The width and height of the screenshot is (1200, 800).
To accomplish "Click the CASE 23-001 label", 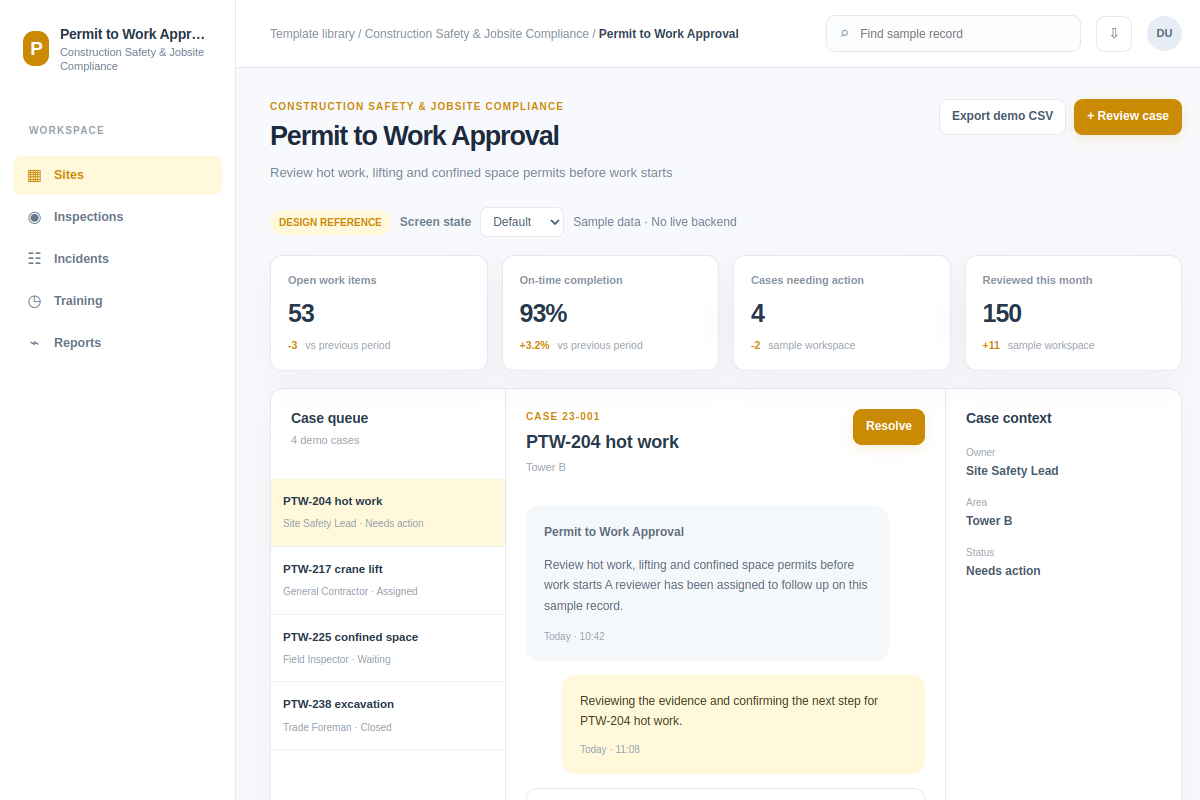I will click(563, 417).
